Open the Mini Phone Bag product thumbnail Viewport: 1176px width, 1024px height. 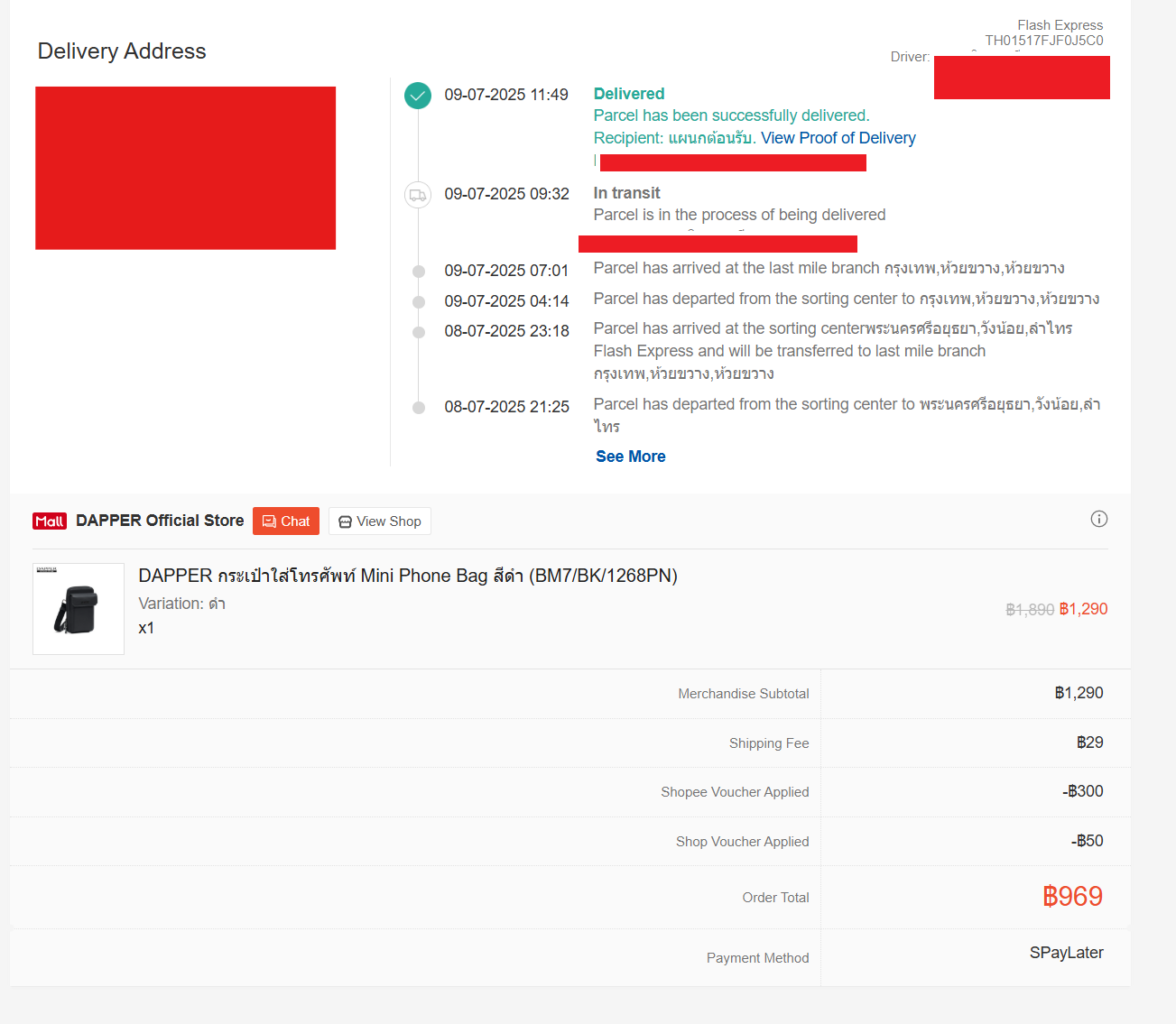click(79, 609)
